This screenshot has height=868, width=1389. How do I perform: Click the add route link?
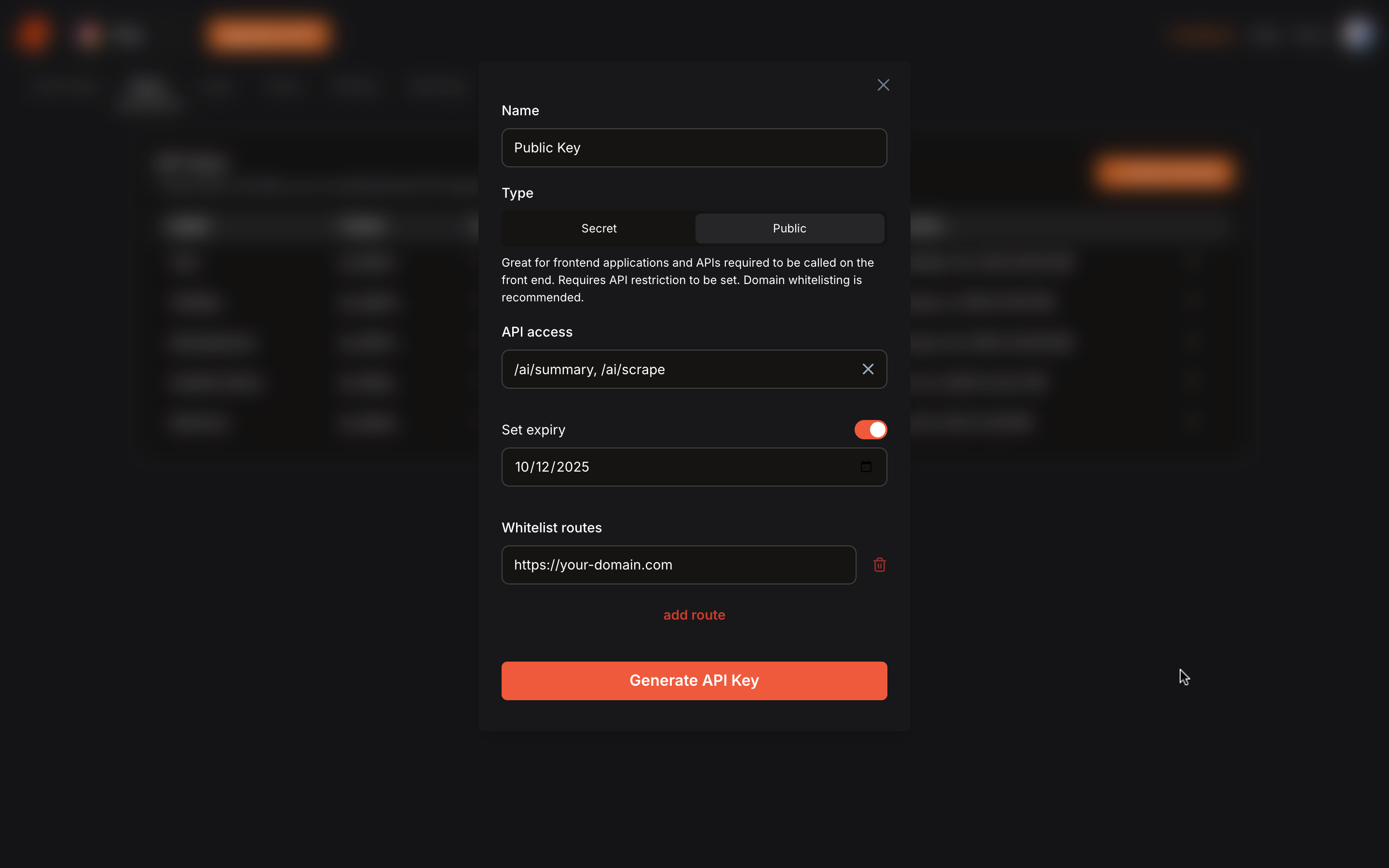pyautogui.click(x=694, y=614)
